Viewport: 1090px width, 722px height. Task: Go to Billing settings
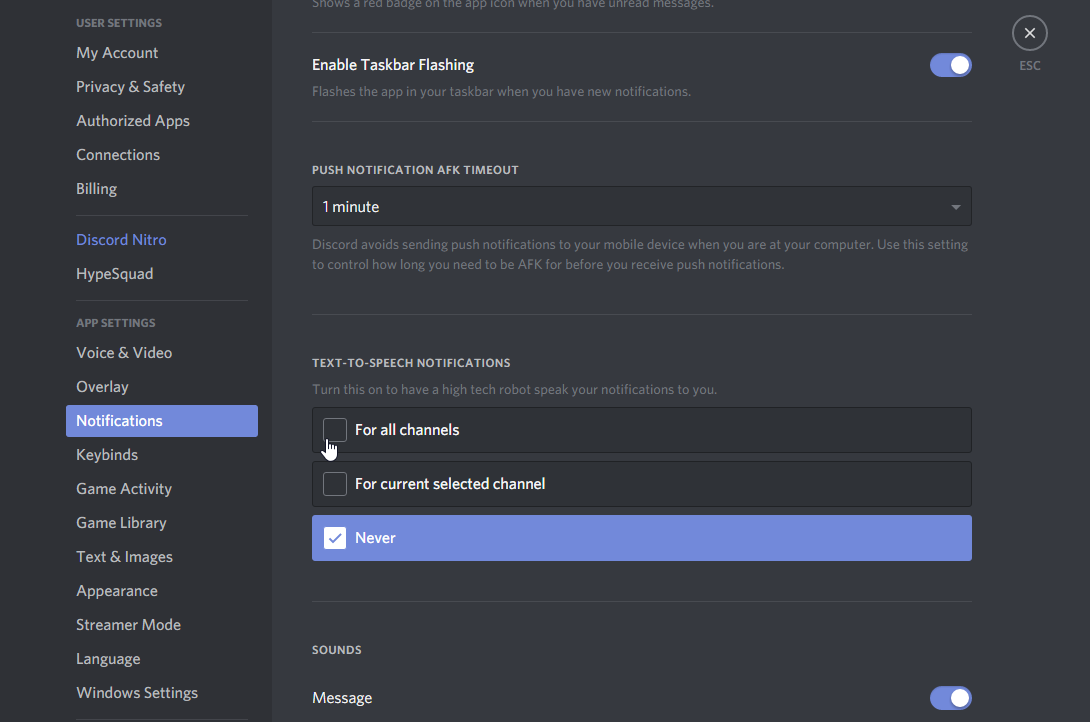coord(96,188)
